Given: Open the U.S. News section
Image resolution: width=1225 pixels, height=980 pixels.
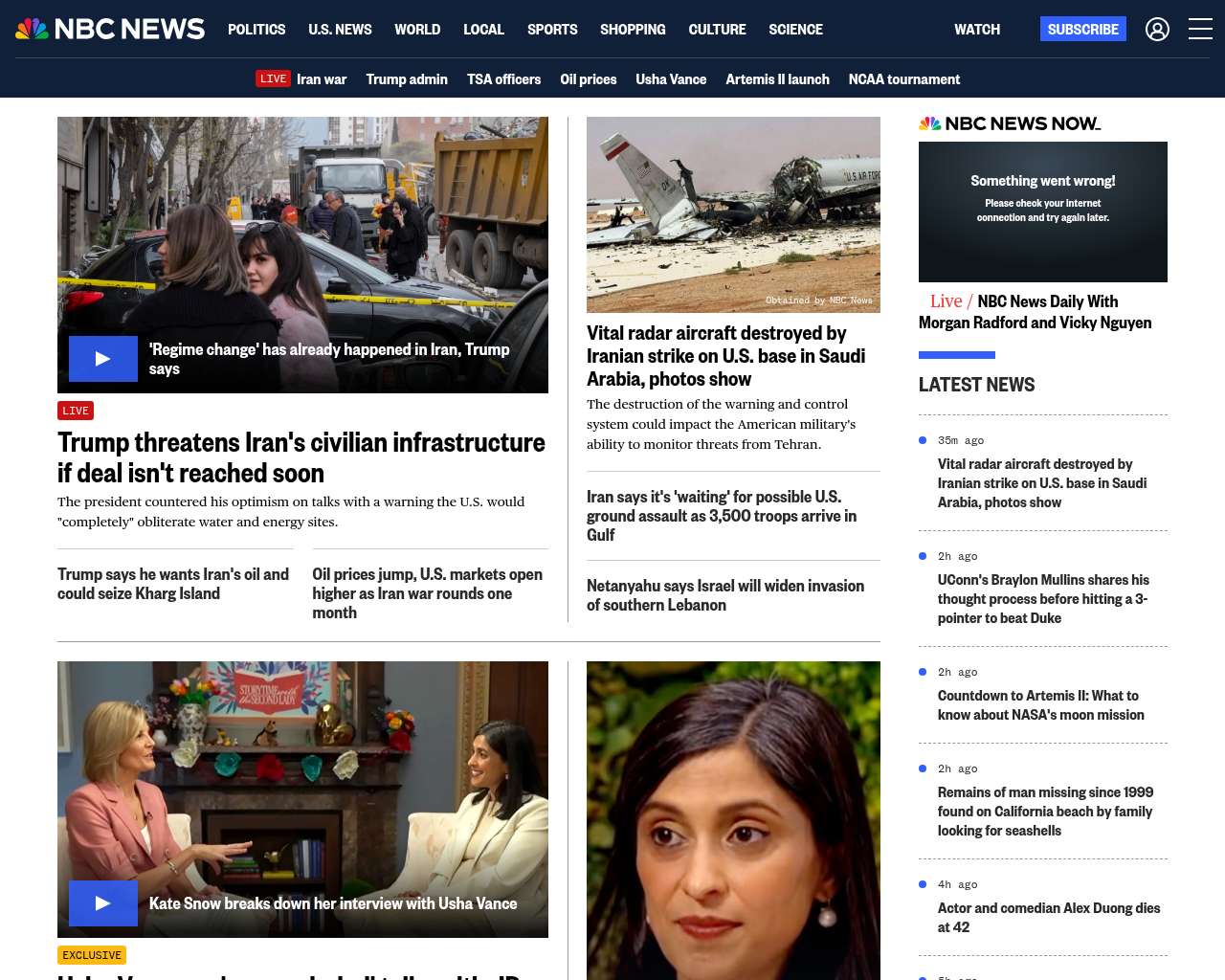Looking at the screenshot, I should [340, 30].
